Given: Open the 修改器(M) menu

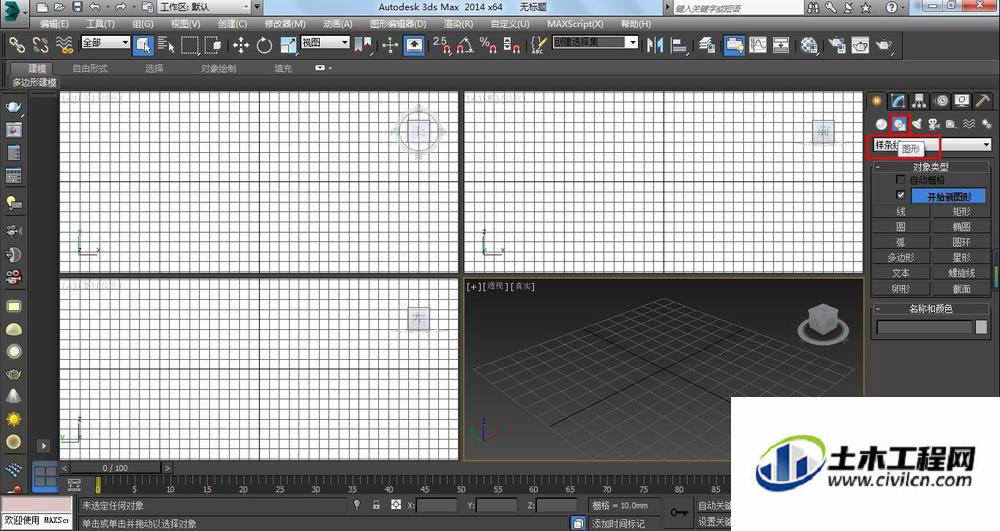Looking at the screenshot, I should point(284,24).
